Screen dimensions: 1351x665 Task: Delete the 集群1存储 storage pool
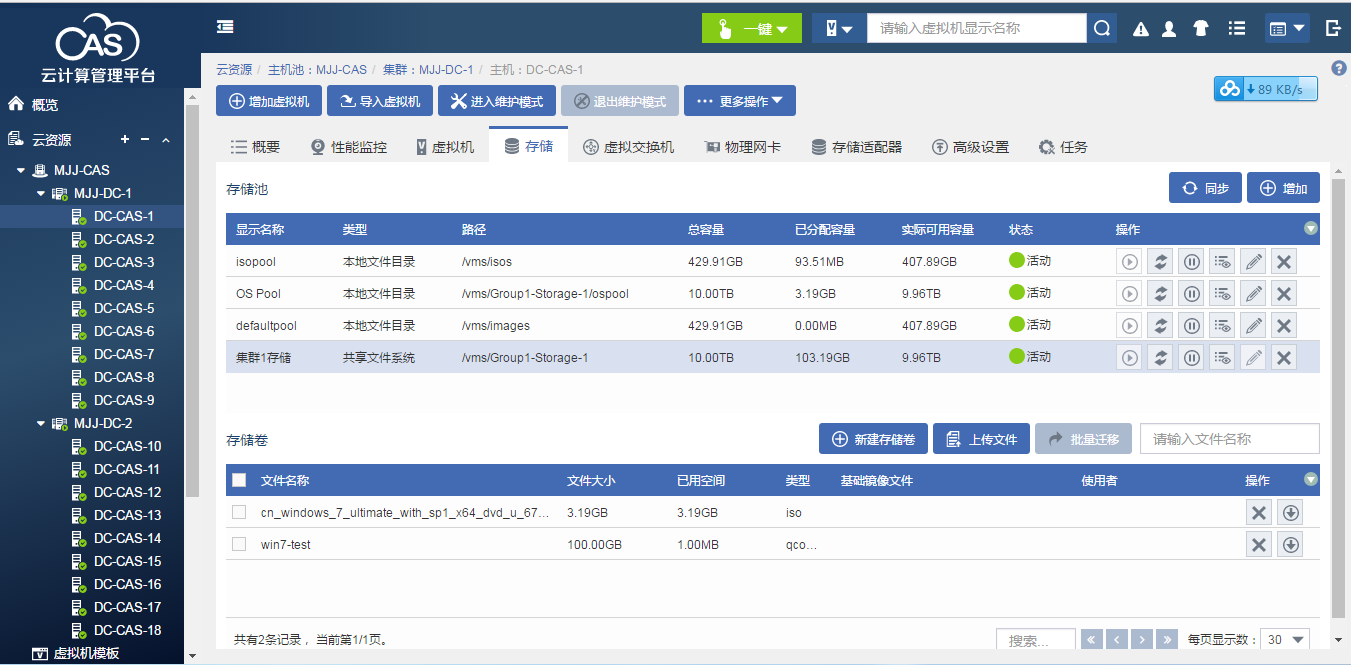pyautogui.click(x=1284, y=358)
